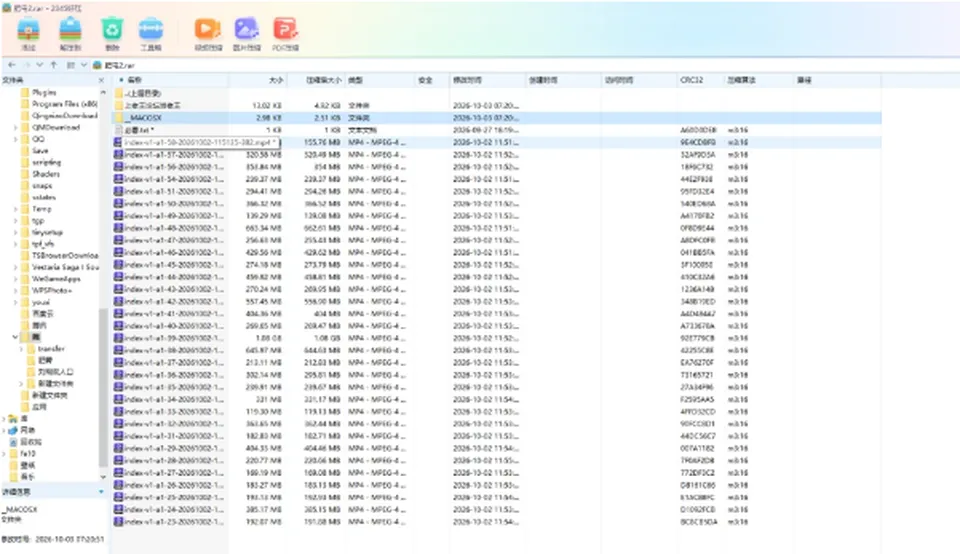
Task: Select the parent-directory folder row at top
Action: [497, 93]
